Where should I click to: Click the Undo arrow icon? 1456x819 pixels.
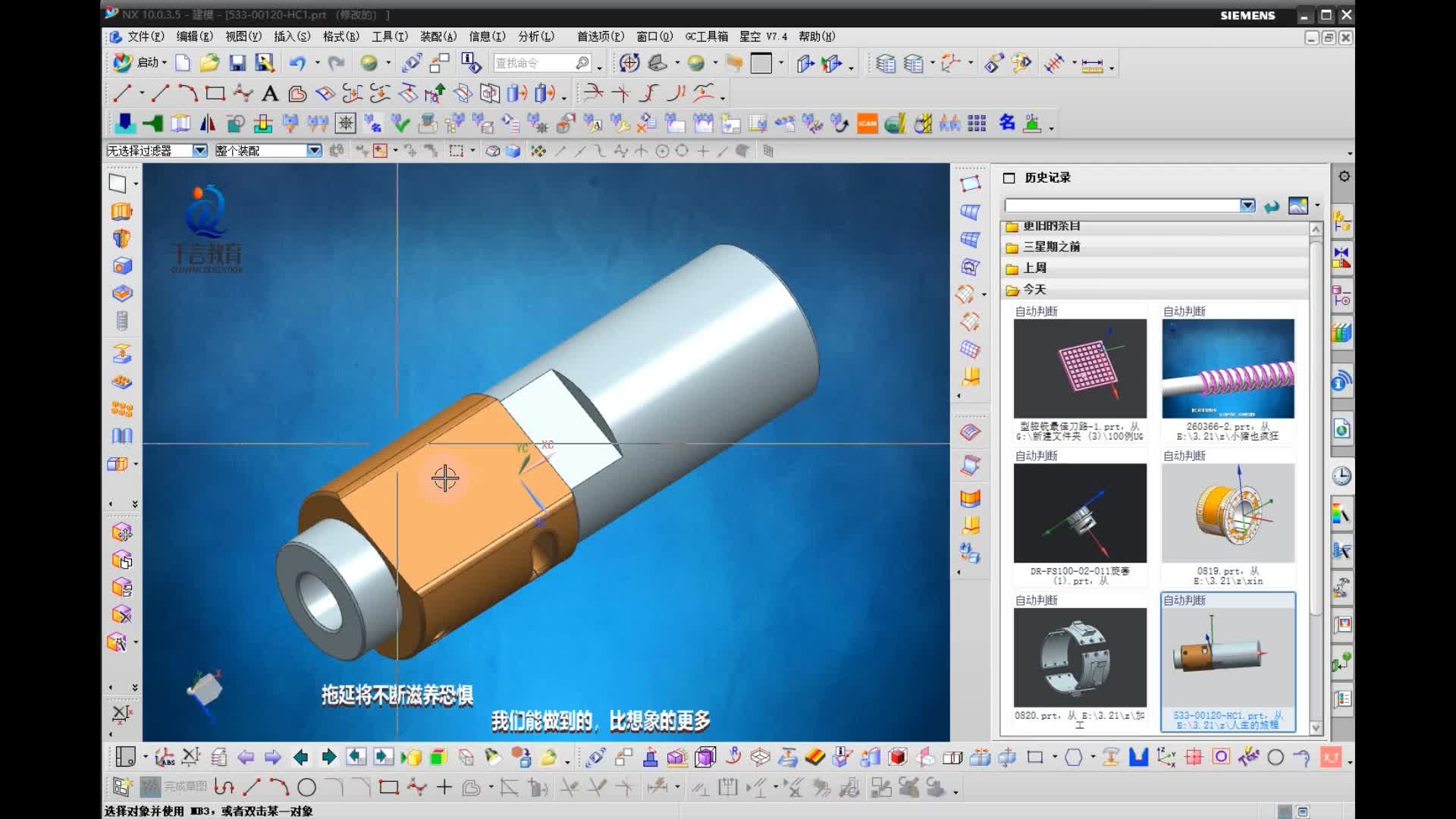[297, 63]
